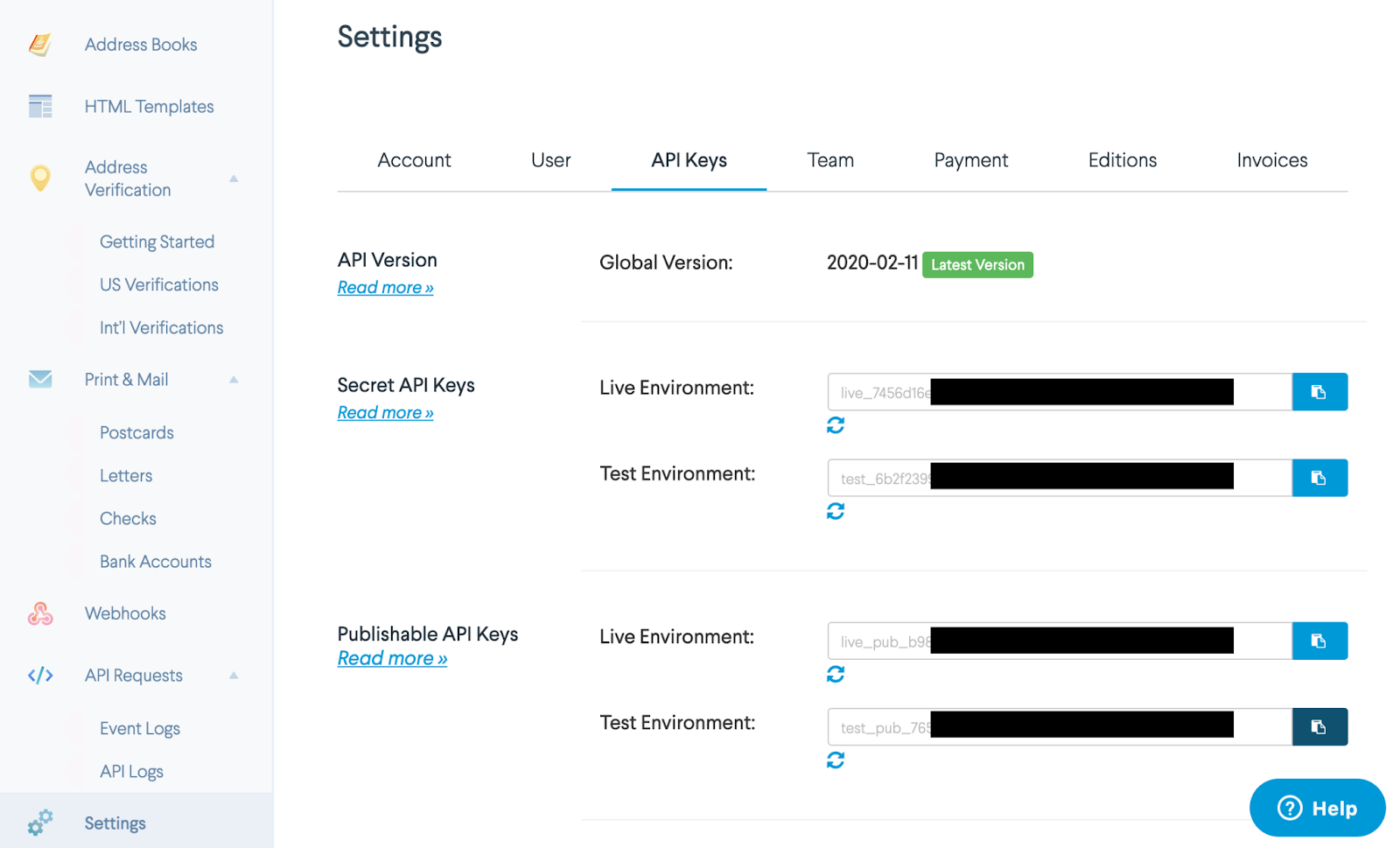Viewport: 1400px width, 848px height.
Task: Collapse the Print & Mail section
Action: [234, 380]
